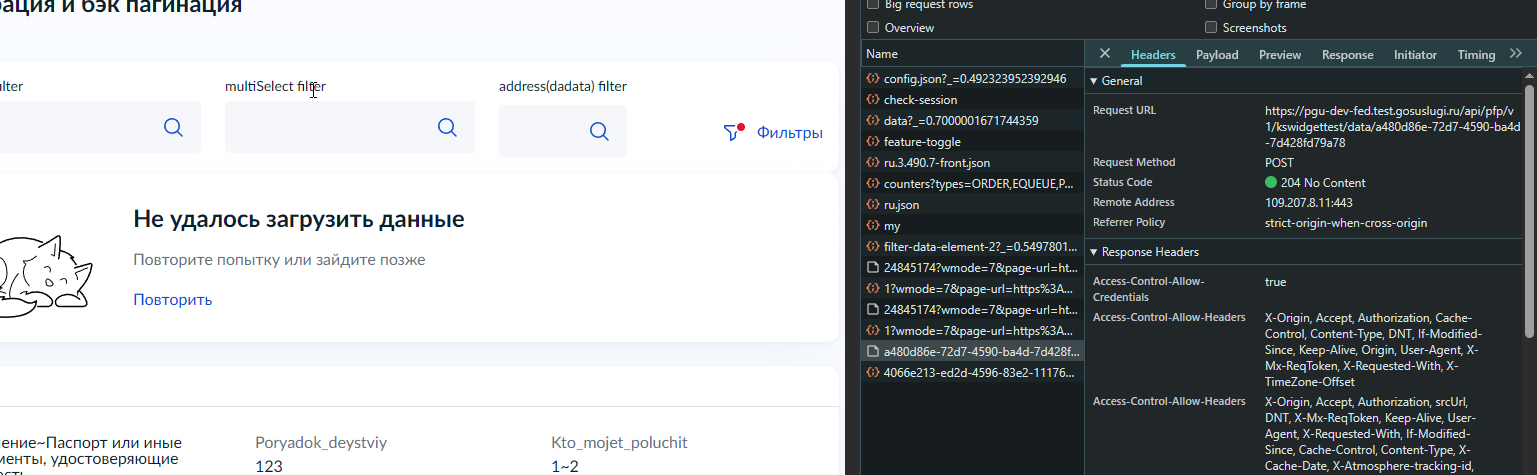Click the POST request method value

point(1279,162)
